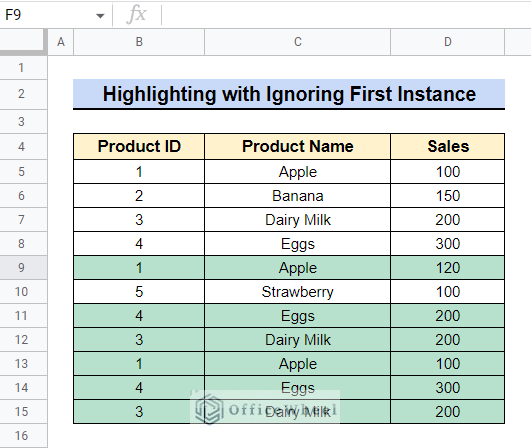Click the title cell Highlighting with Ignoring First Instance
Viewport: 531px width, 448px height.
tap(289, 94)
